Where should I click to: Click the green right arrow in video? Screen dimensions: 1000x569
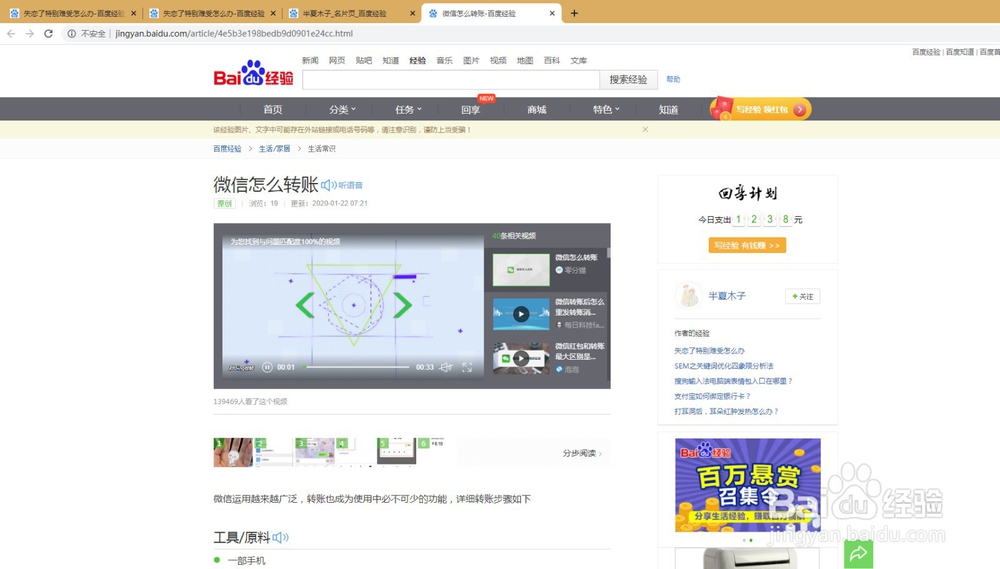(402, 305)
